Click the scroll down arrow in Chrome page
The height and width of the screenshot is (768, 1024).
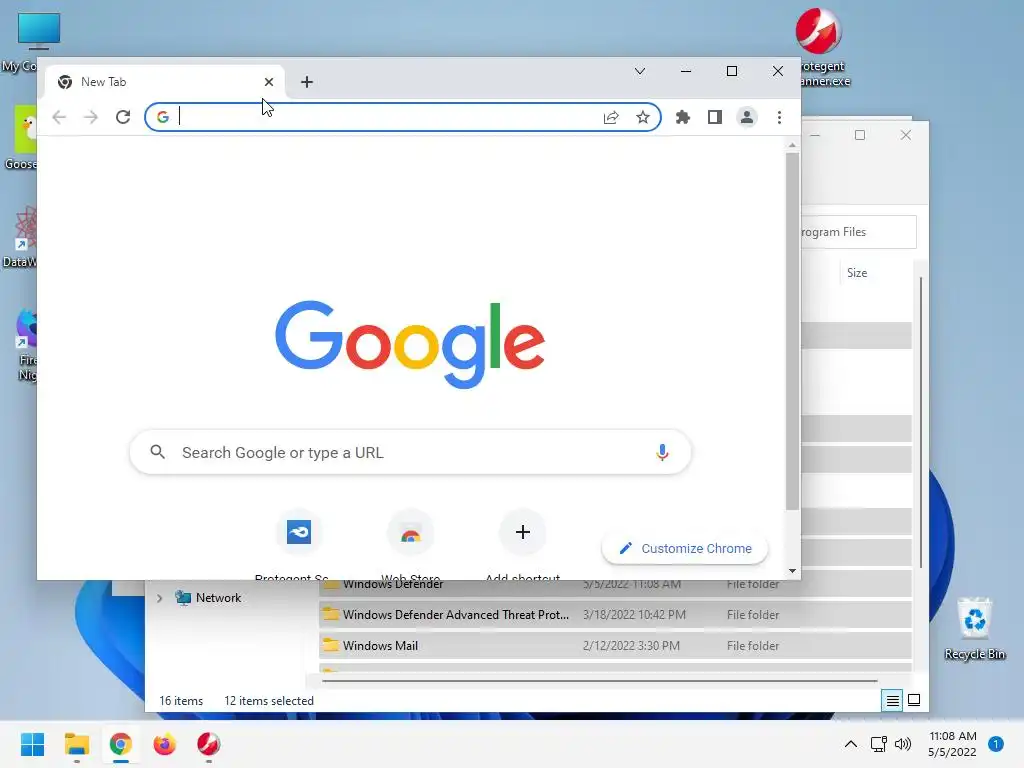point(792,571)
